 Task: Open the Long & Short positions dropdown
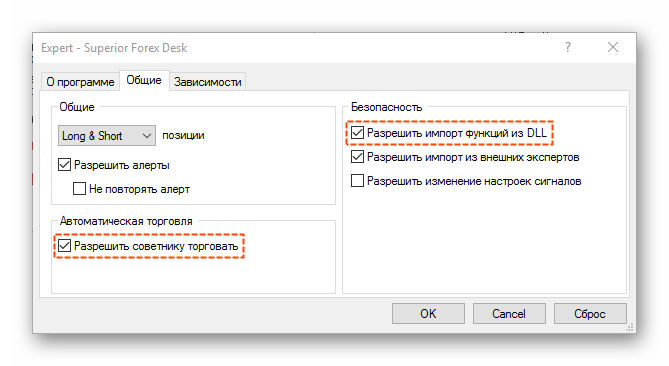pos(107,136)
